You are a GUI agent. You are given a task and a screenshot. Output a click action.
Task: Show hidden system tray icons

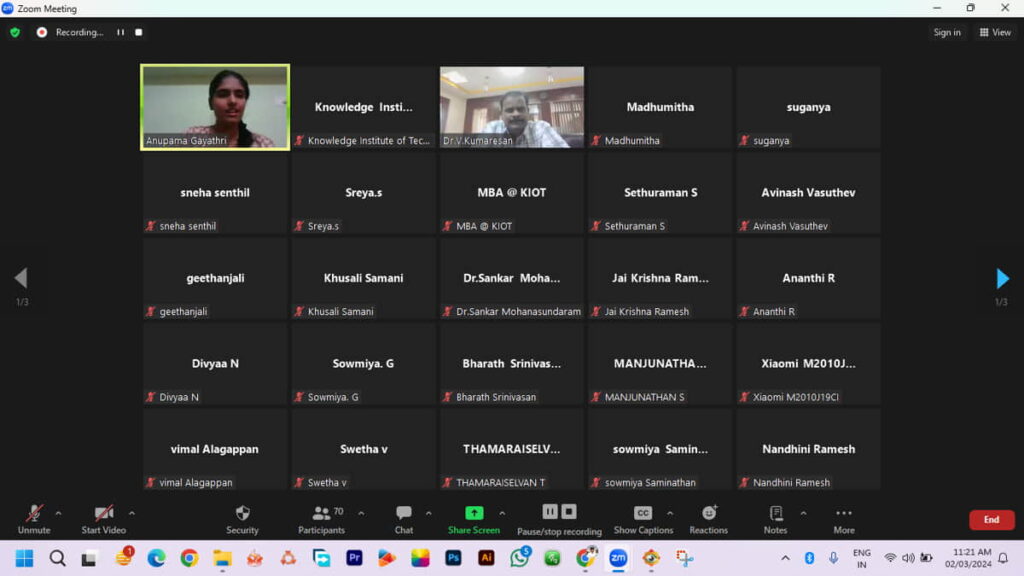coord(785,558)
